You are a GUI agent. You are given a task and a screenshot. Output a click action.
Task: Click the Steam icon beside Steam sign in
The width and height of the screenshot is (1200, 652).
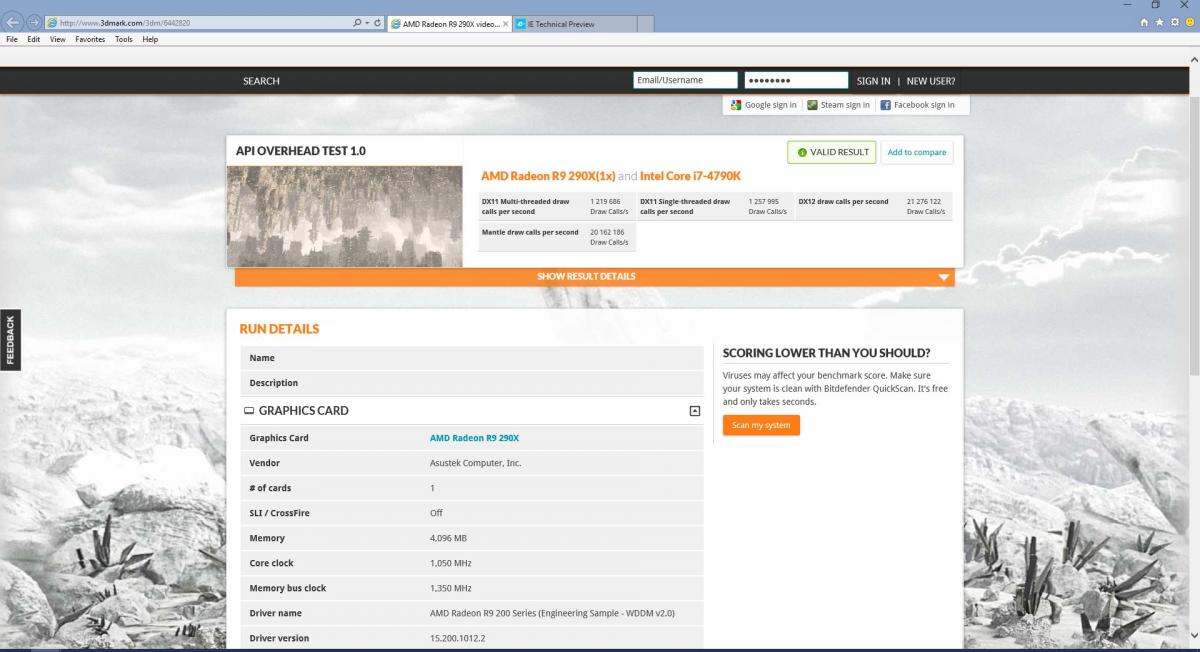(x=813, y=105)
